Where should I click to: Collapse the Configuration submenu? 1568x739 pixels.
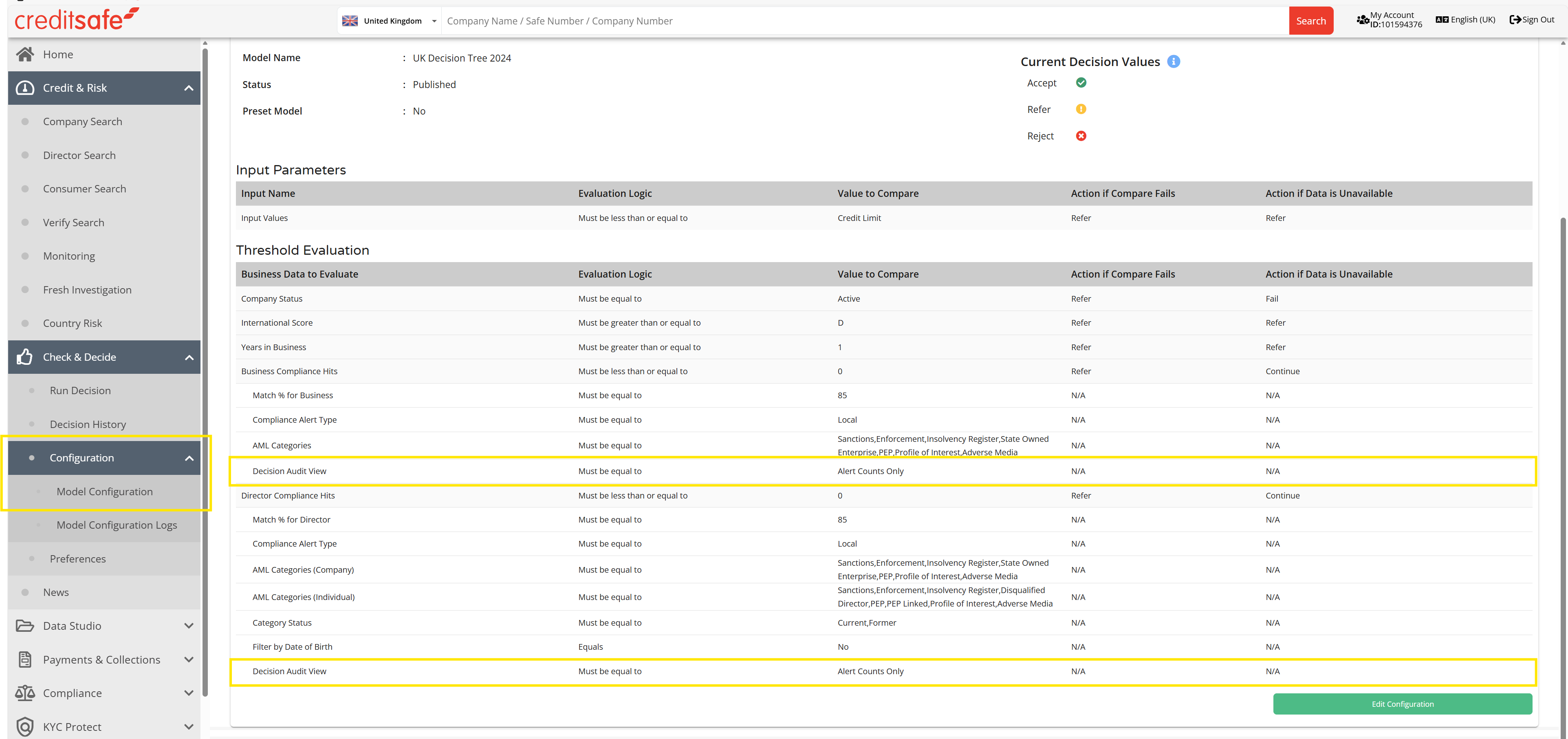pyautogui.click(x=189, y=458)
